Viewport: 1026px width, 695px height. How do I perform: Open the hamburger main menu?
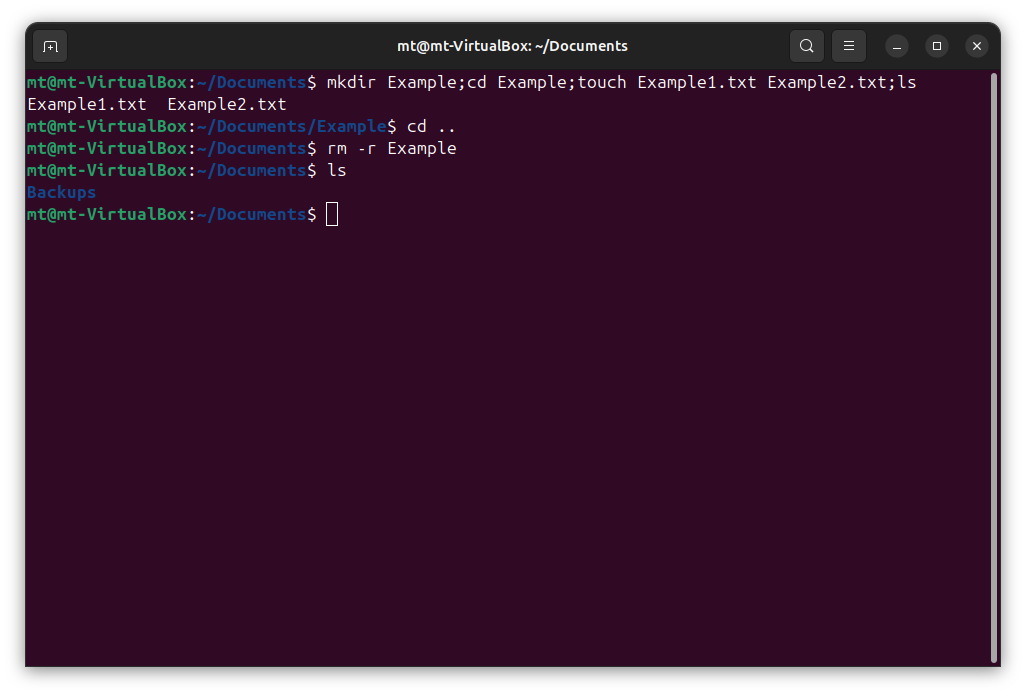pos(848,46)
